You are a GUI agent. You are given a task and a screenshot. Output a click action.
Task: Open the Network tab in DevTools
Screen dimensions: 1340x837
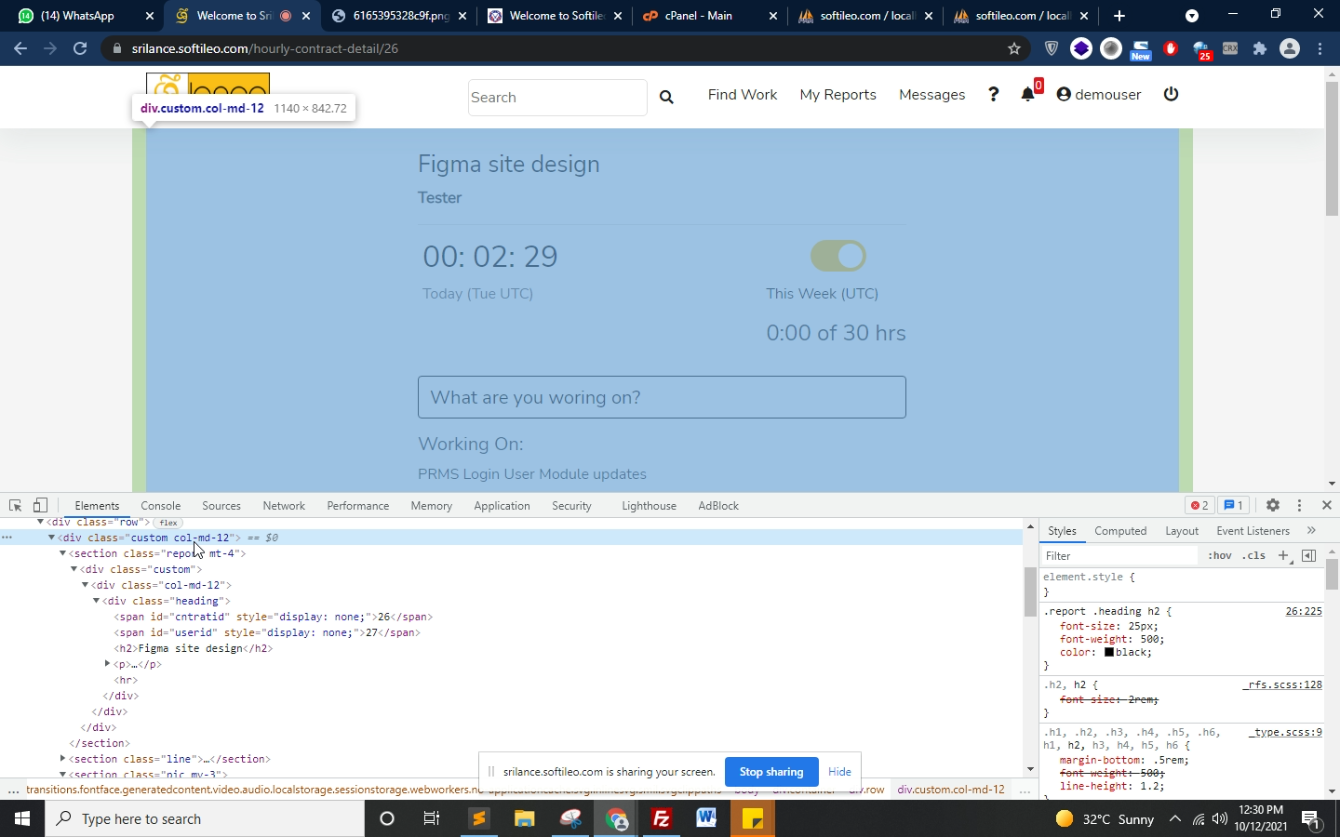pos(283,506)
